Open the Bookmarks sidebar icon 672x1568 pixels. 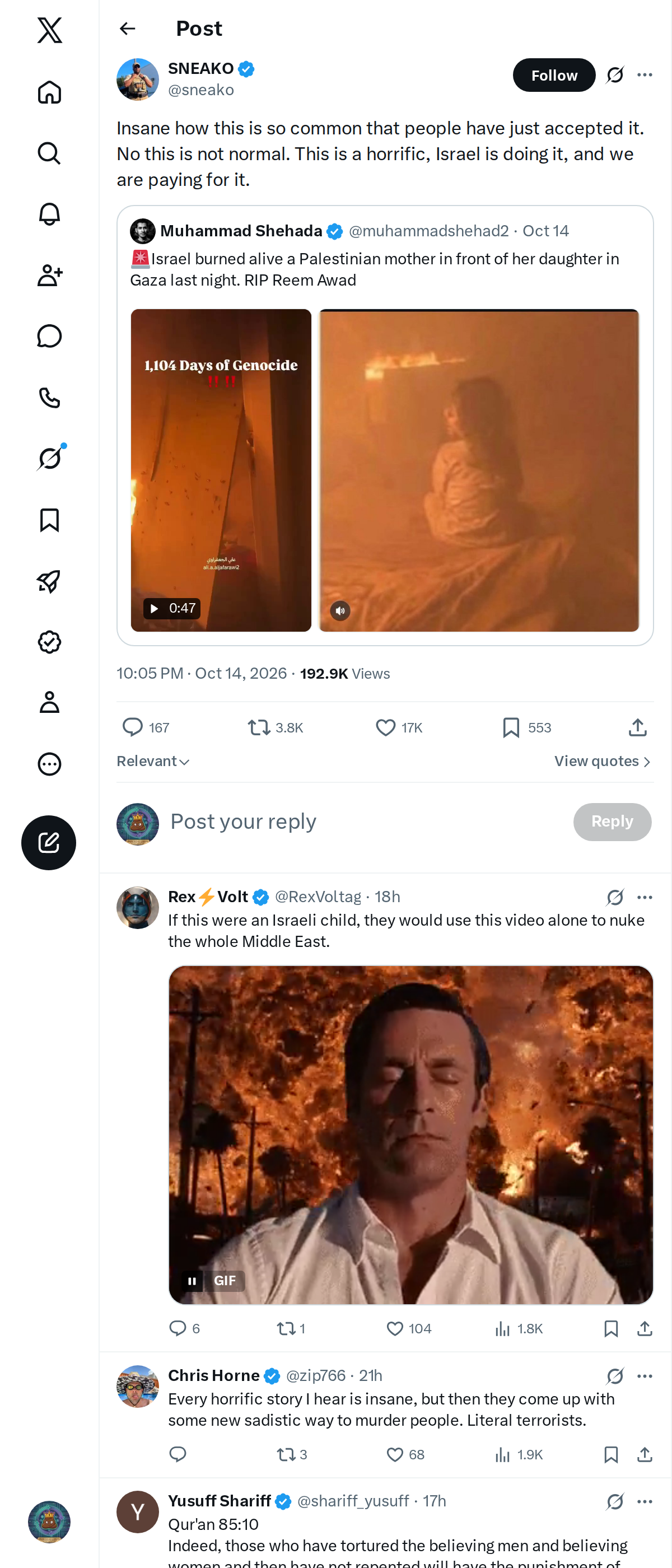coord(49,520)
